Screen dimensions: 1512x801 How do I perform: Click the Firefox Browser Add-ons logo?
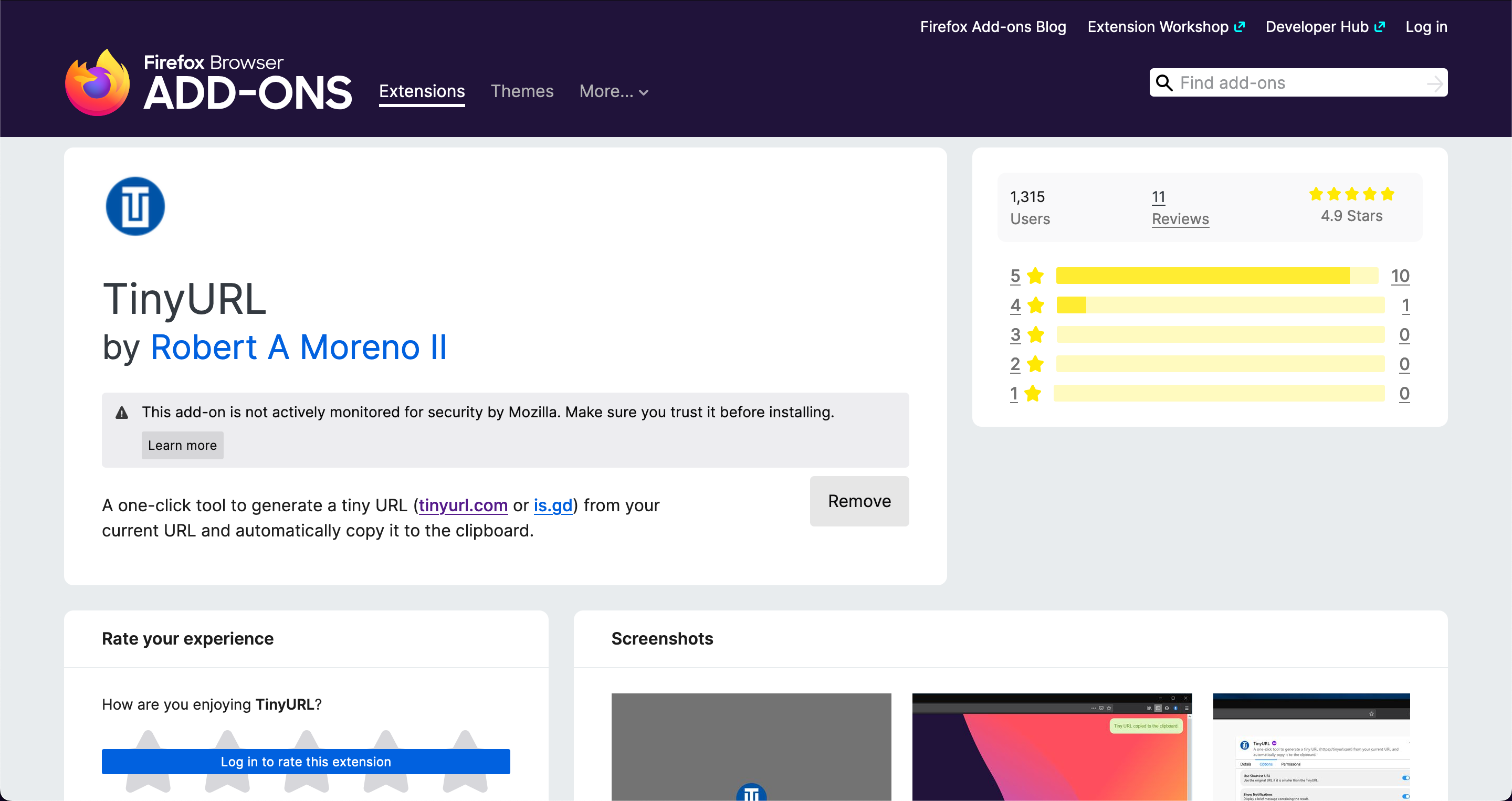pos(208,82)
